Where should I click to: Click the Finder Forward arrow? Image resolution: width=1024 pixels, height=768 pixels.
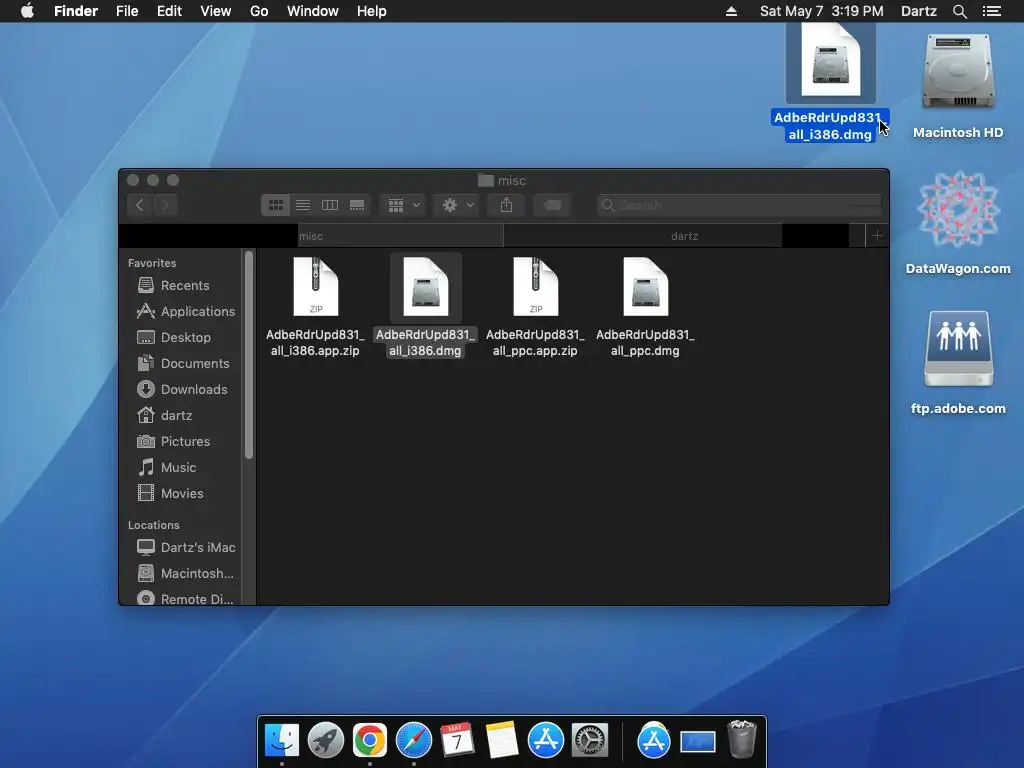click(x=165, y=205)
